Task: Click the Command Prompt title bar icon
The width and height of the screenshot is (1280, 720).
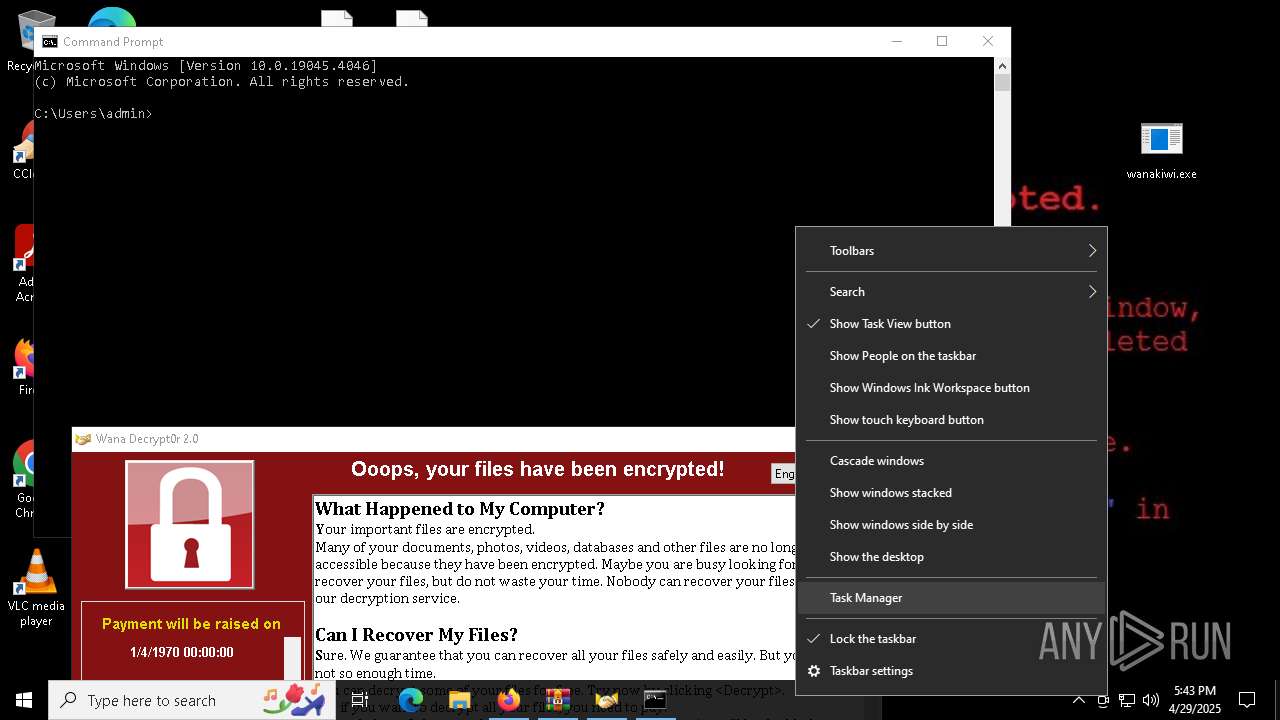Action: click(49, 41)
